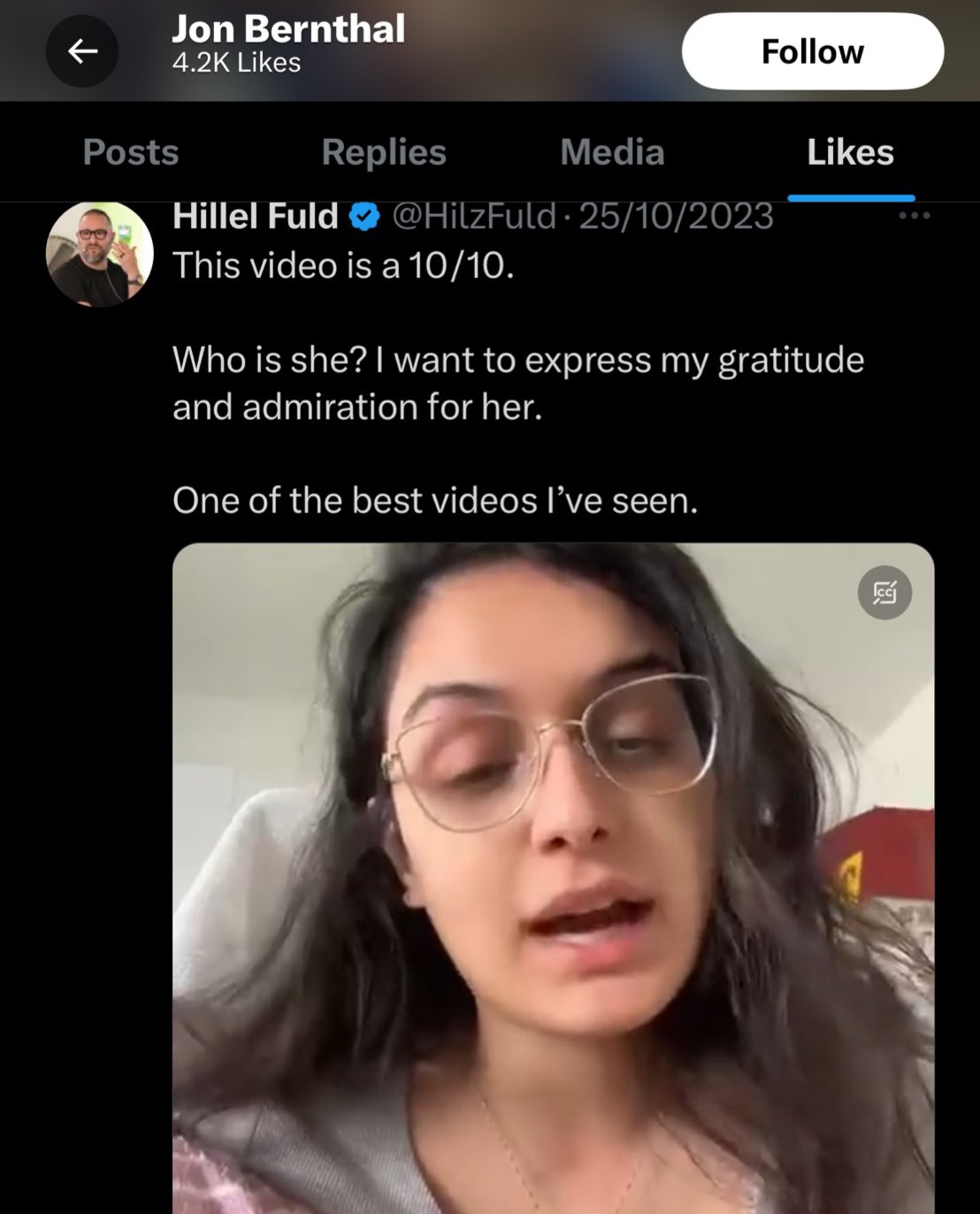This screenshot has height=1214, width=980.
Task: Tap 'One of the best videos I've seen.' line
Action: [435, 501]
